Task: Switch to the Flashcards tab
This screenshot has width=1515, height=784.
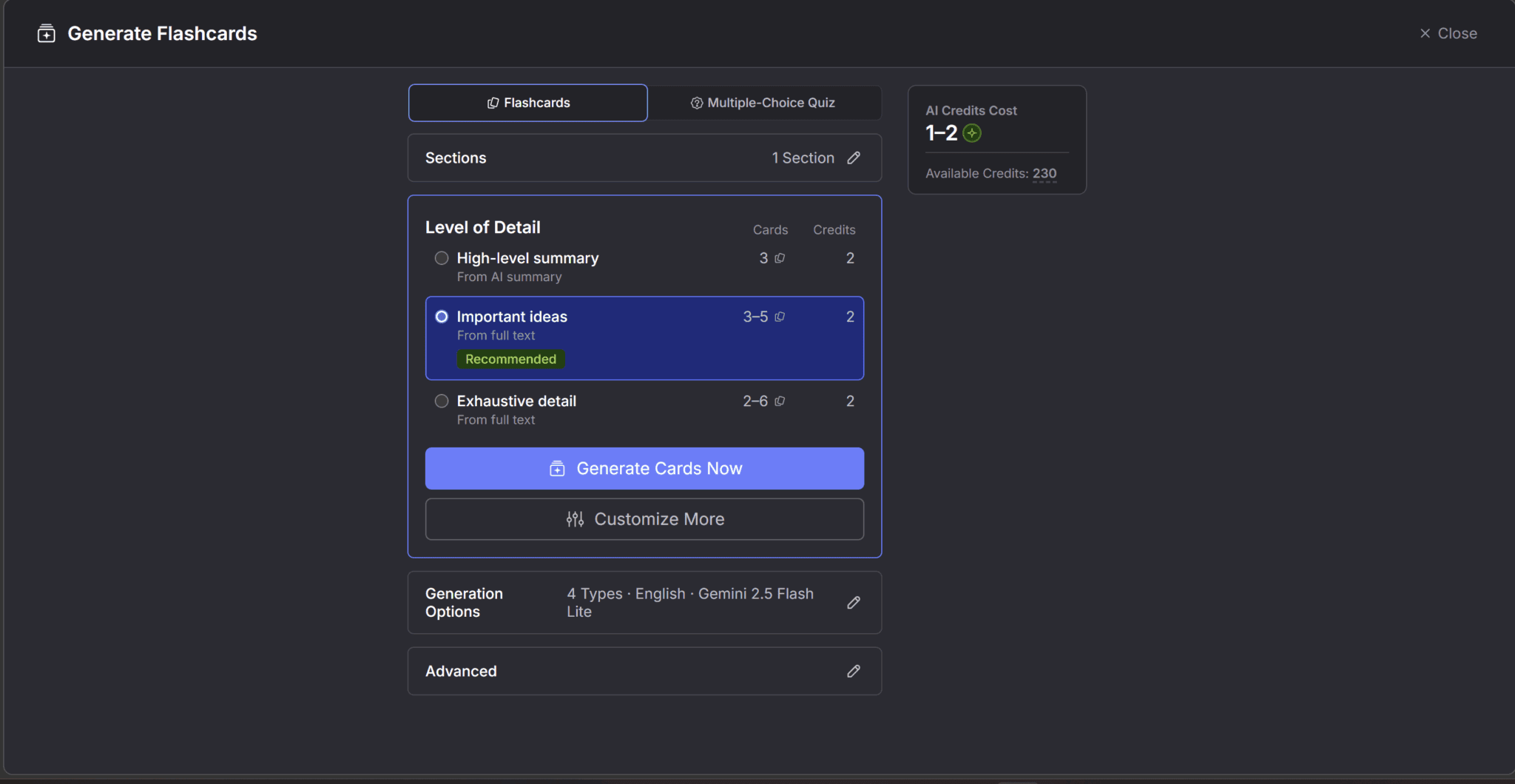Action: click(x=527, y=103)
